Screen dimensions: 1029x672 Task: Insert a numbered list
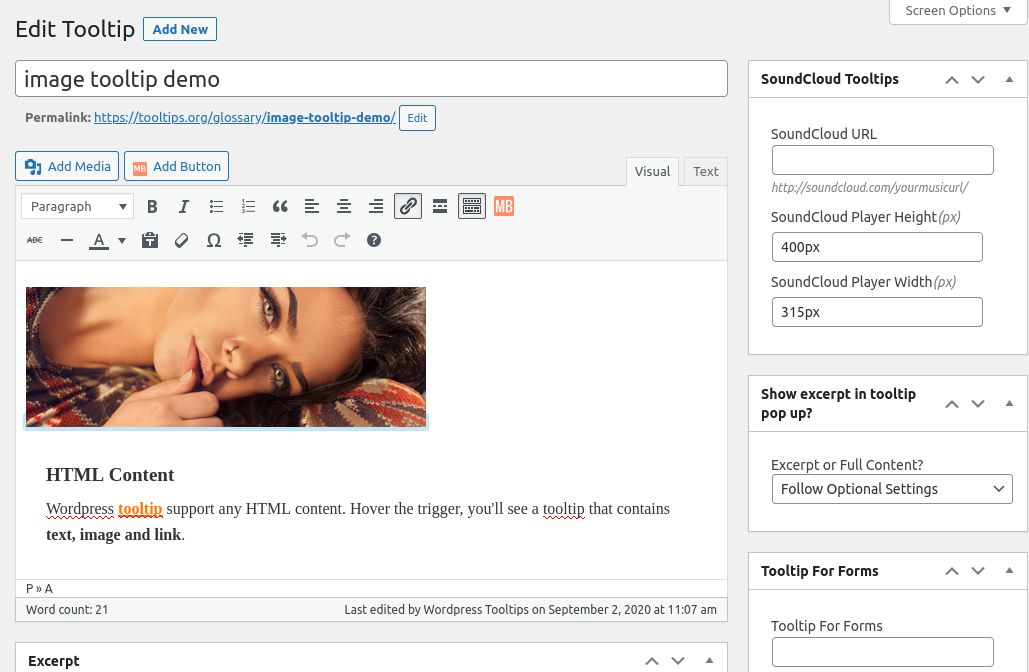coord(248,207)
